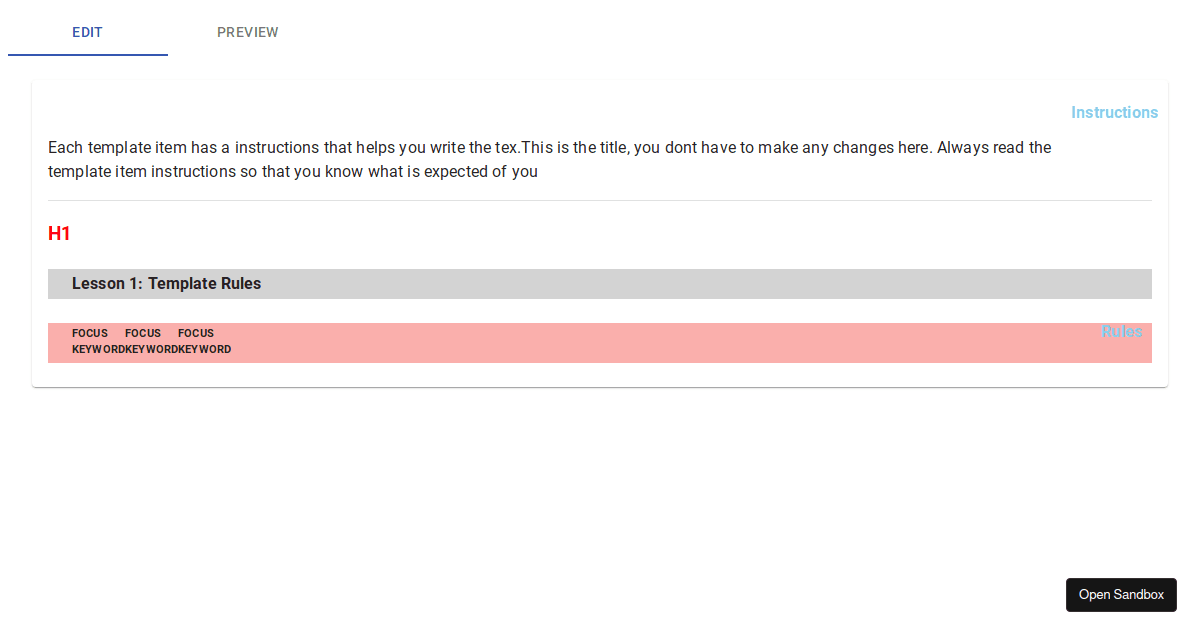This screenshot has height=630, width=1200.
Task: Open the PREVIEW tab
Action: point(248,32)
